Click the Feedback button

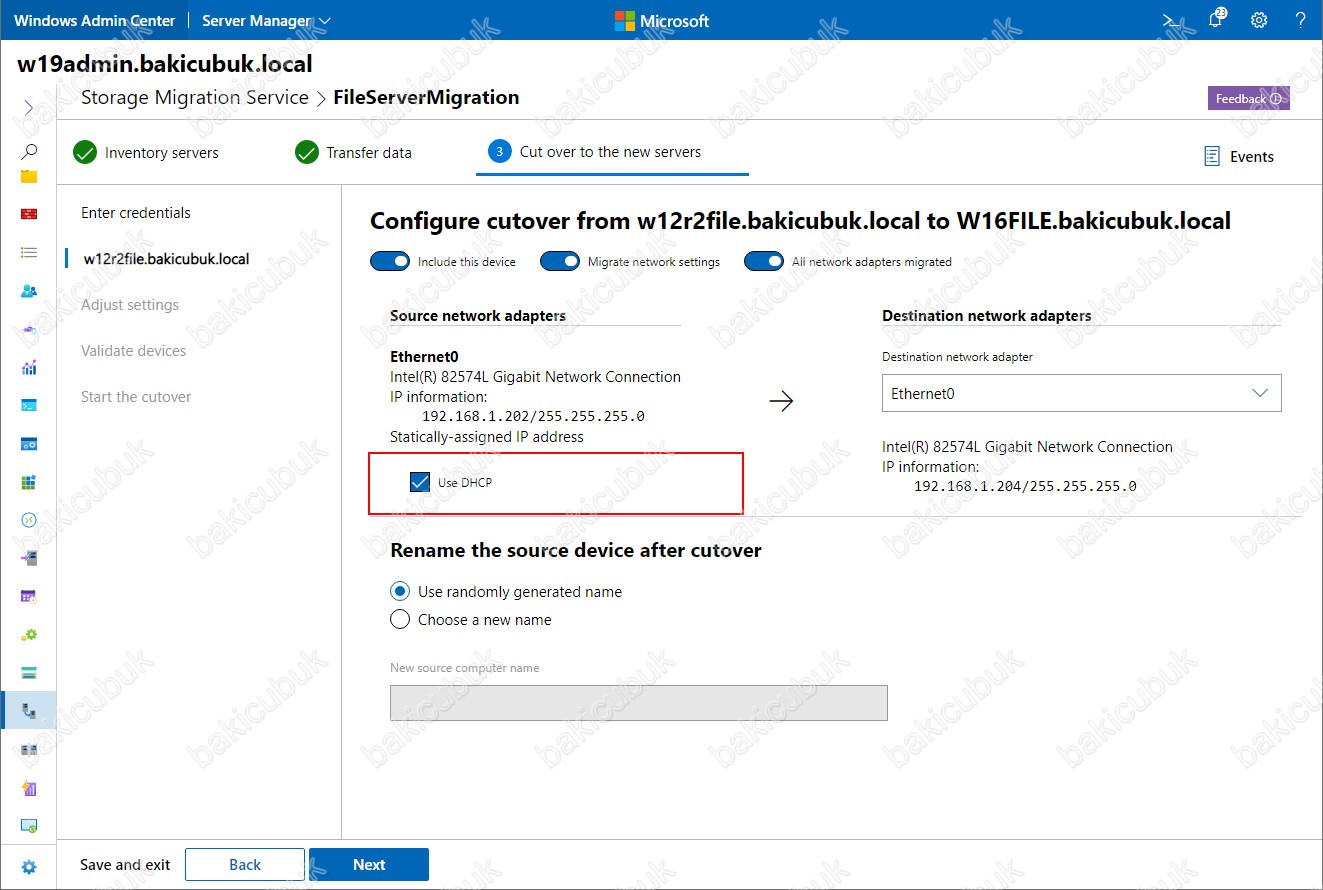coord(1249,98)
